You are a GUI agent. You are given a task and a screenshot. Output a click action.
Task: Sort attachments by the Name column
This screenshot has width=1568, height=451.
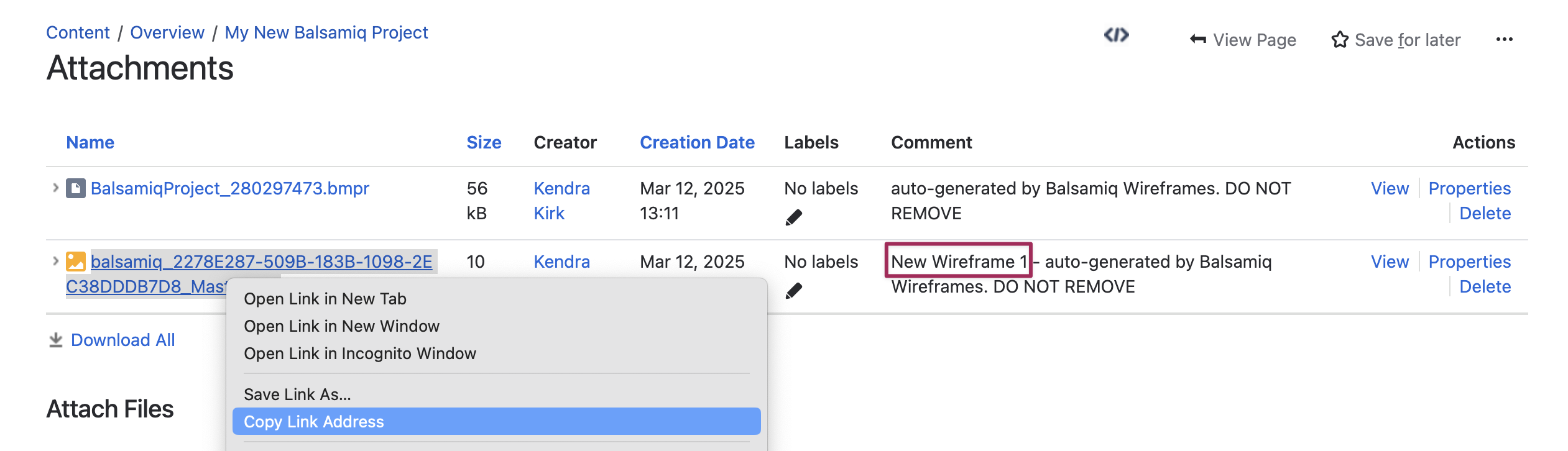tap(90, 142)
